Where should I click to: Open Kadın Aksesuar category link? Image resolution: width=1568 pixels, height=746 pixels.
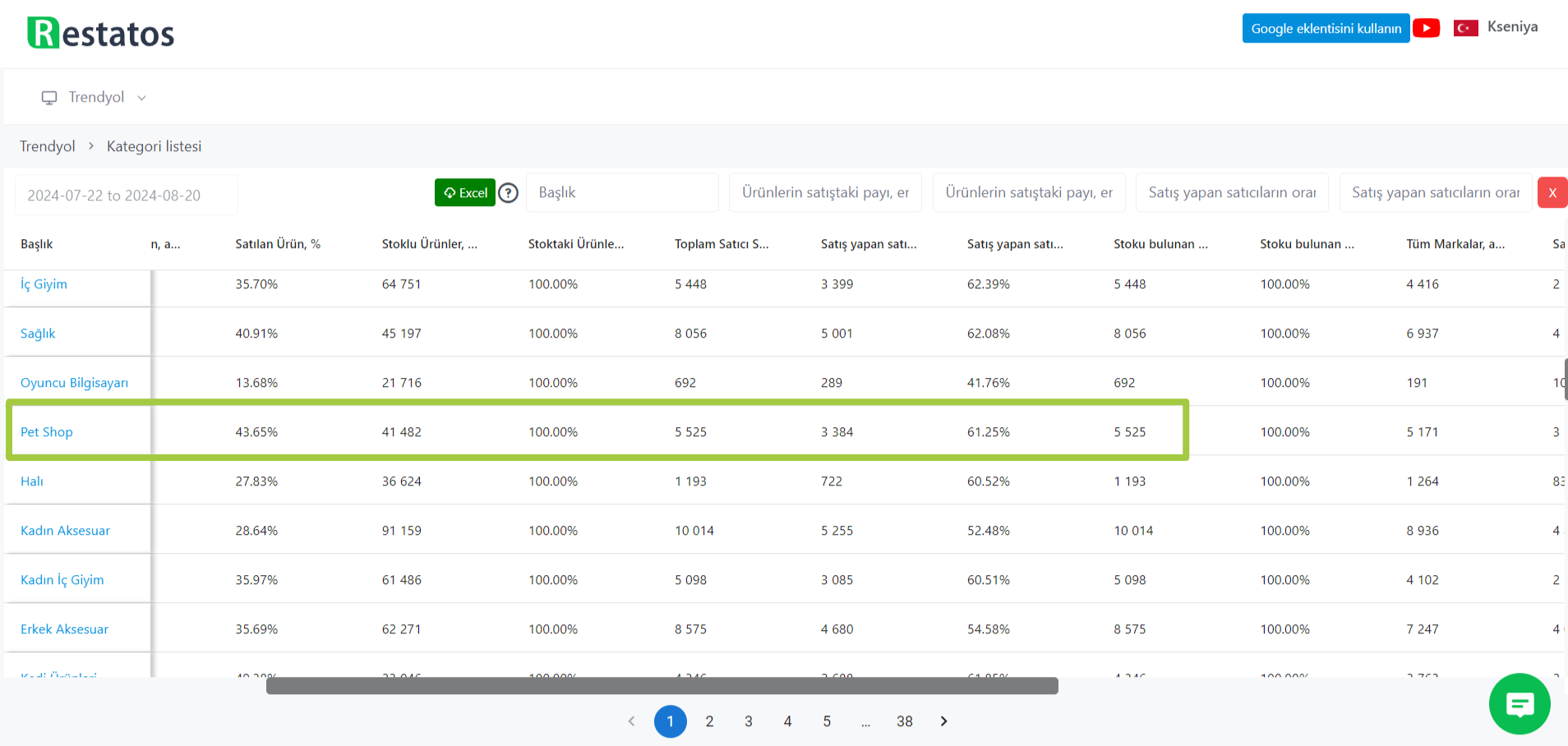pyautogui.click(x=65, y=531)
